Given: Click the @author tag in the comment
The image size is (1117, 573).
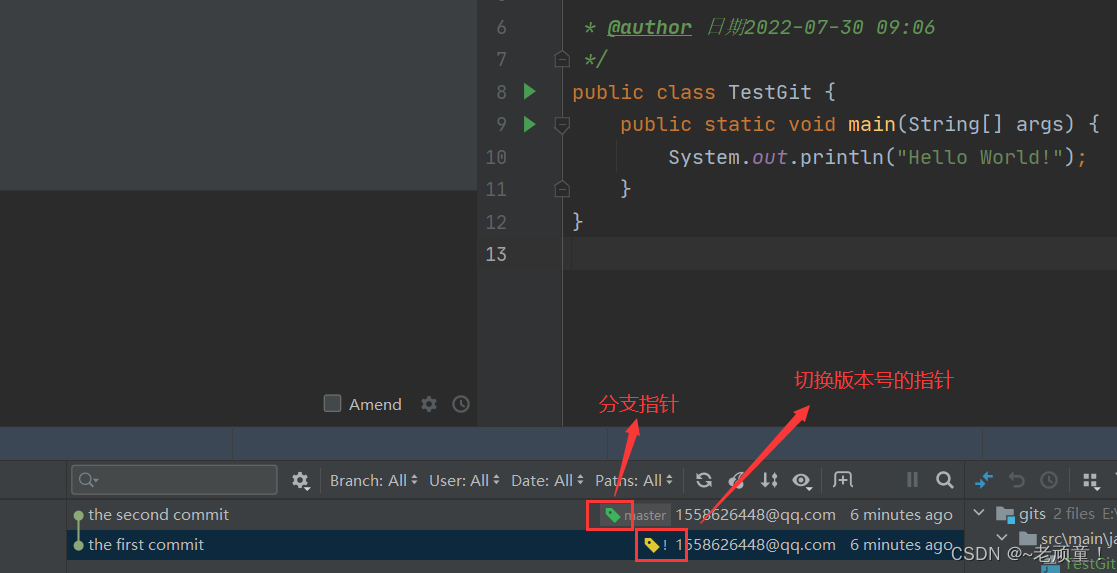Looking at the screenshot, I should point(649,27).
